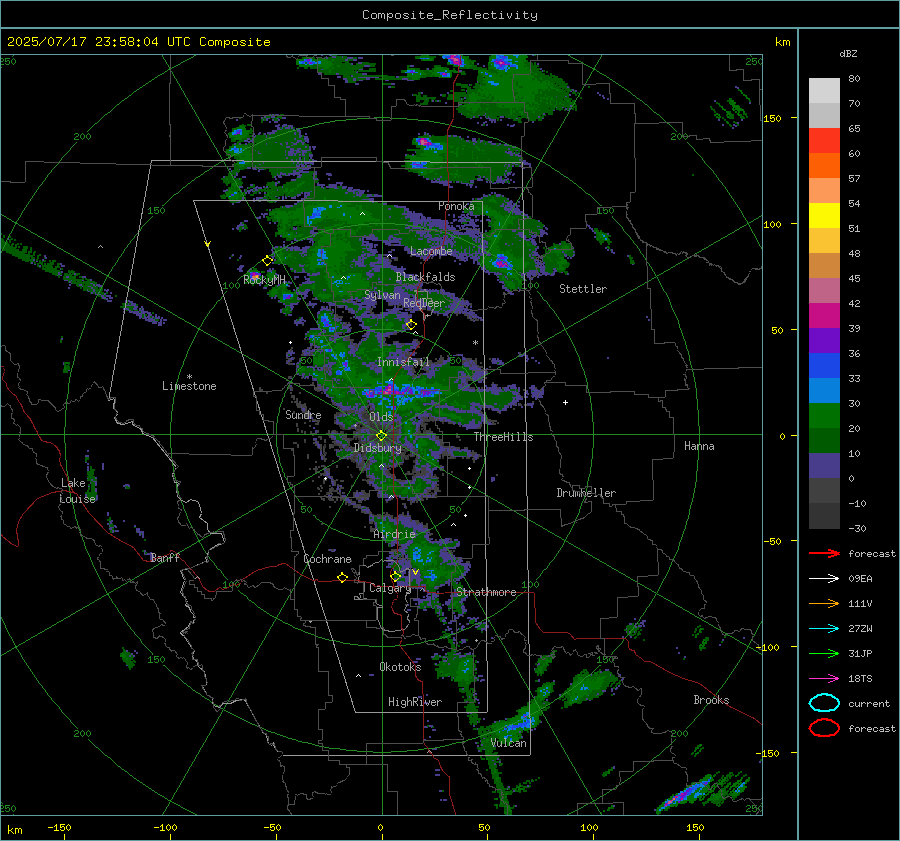Select the light gray 80 dBZ color swatch

tap(824, 90)
